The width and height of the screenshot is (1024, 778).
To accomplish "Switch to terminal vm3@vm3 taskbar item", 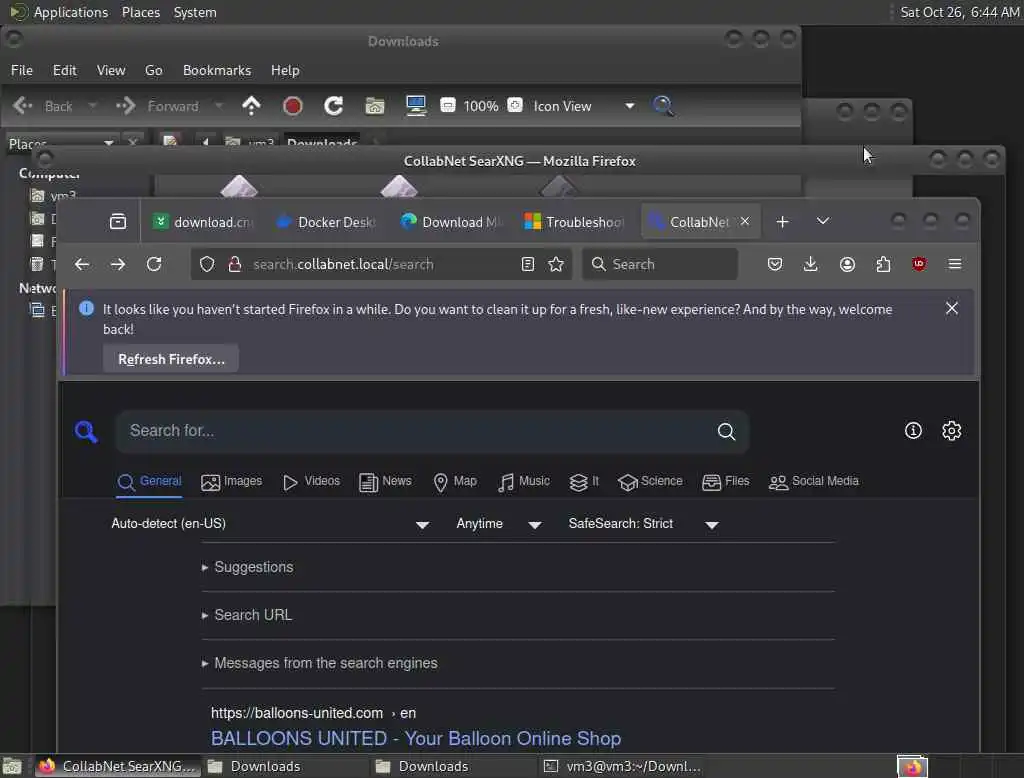I will click(x=624, y=766).
